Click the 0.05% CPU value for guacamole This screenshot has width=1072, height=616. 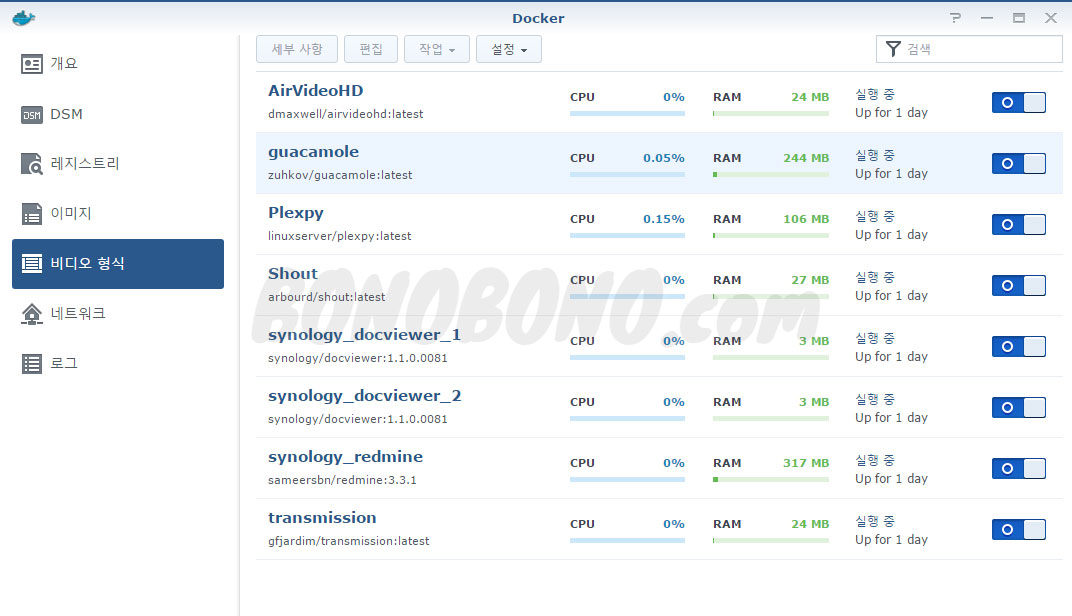664,158
